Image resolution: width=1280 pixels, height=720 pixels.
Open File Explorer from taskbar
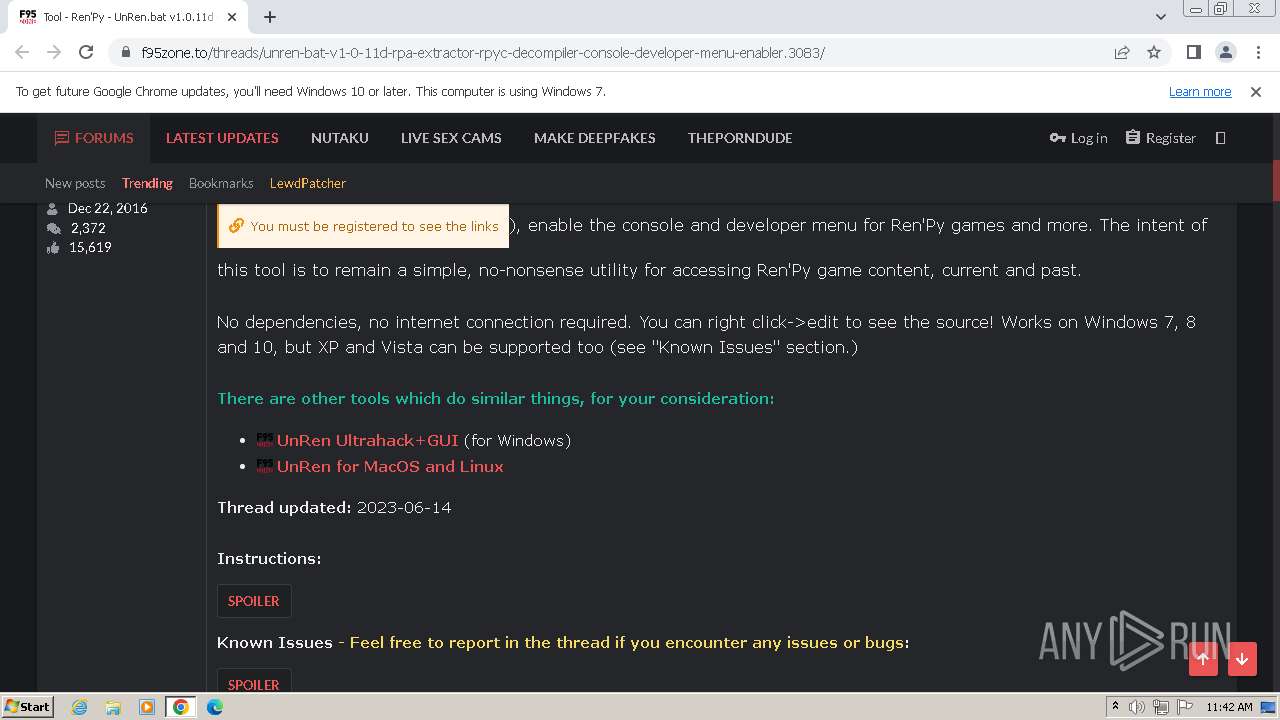[113, 707]
